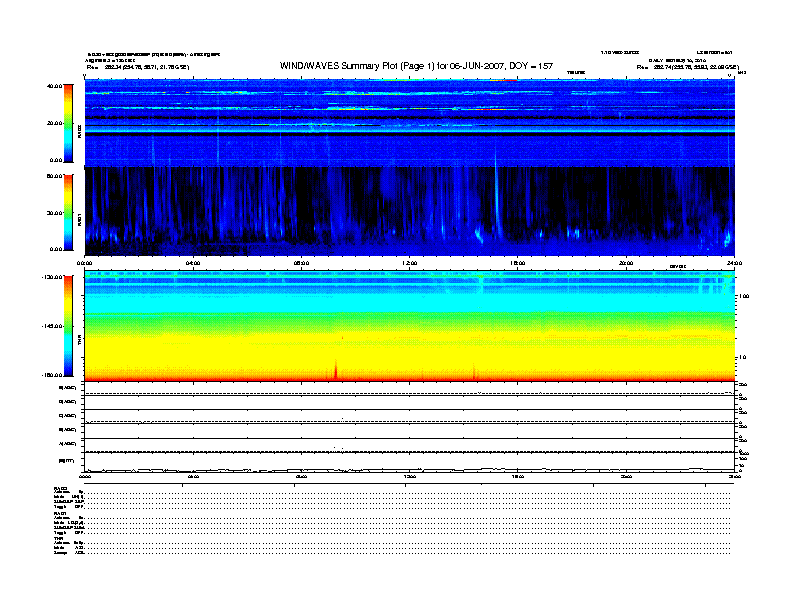Click the RAD2 intensity color bar
This screenshot has height=612, width=792.
[x=68, y=123]
